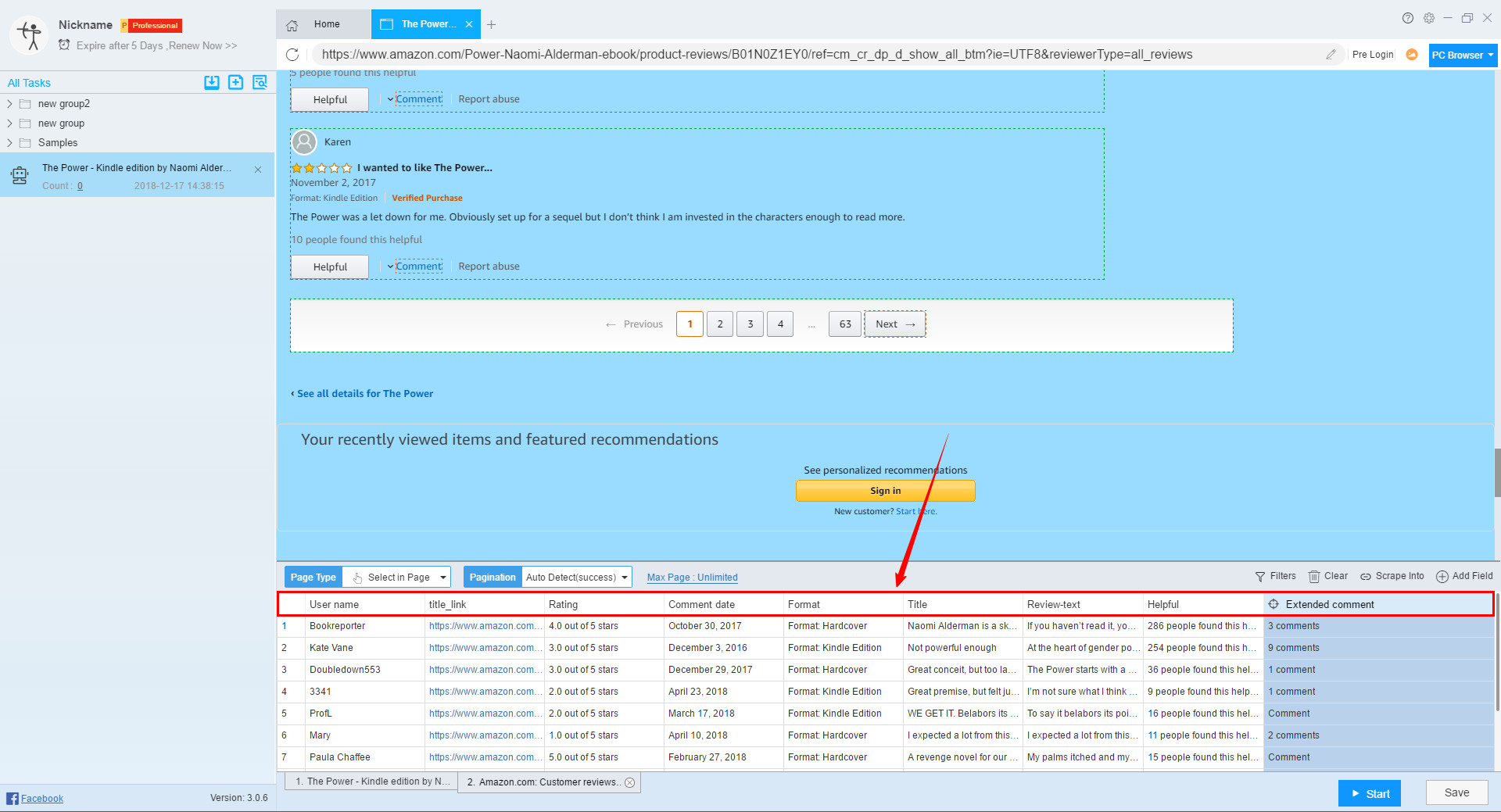Viewport: 1501px width, 812px height.
Task: Close the Amazon.com Customer reviews bottom tab
Action: point(629,782)
